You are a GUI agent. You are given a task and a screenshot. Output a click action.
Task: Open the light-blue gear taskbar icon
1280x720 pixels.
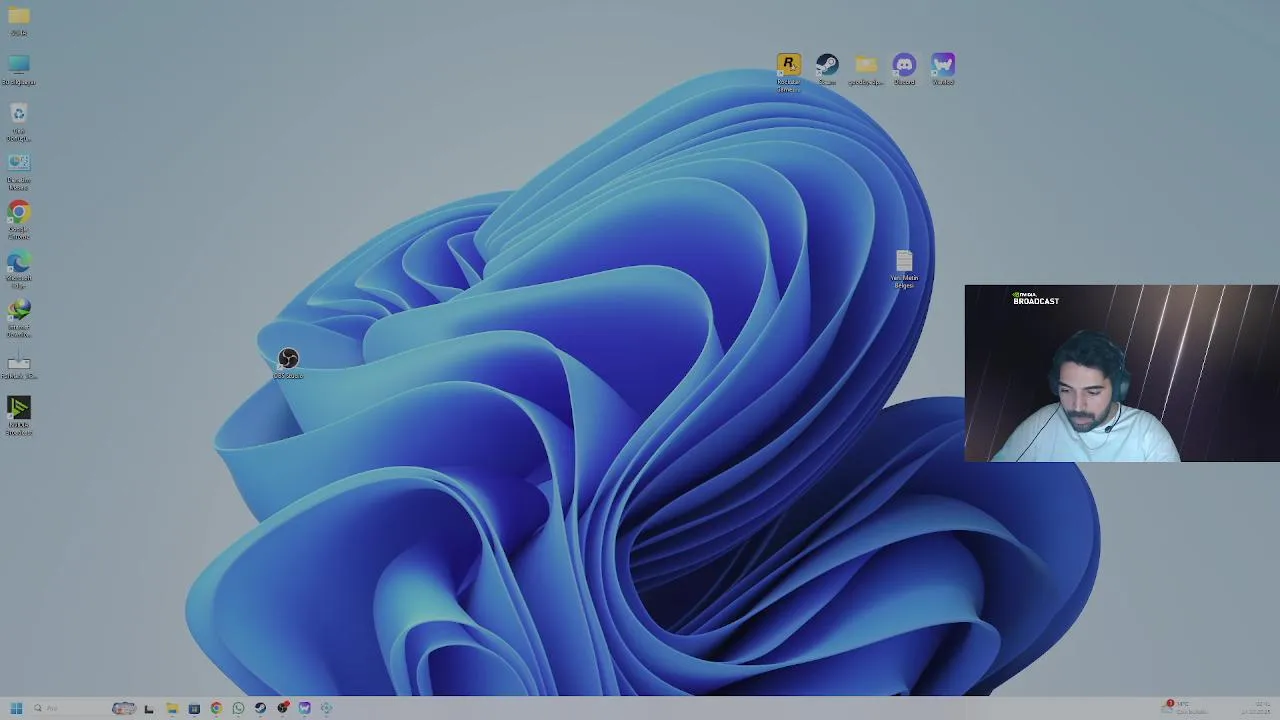[x=327, y=708]
